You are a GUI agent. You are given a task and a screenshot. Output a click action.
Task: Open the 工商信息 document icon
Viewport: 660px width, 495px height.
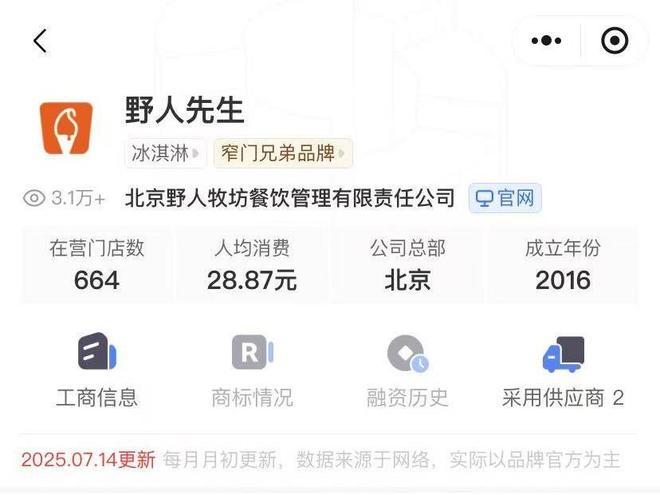(97, 352)
